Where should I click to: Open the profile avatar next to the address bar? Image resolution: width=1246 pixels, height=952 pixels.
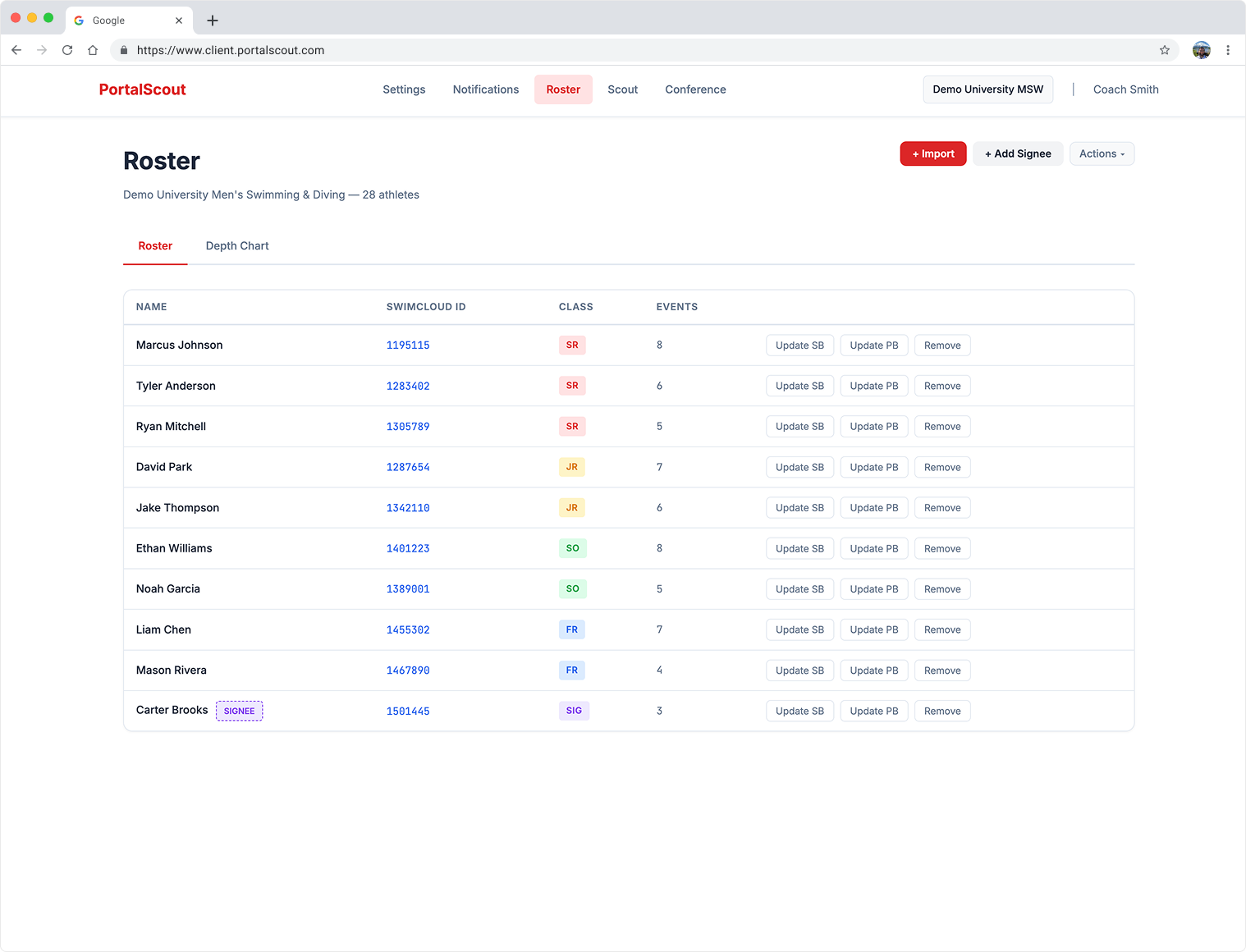[1201, 50]
